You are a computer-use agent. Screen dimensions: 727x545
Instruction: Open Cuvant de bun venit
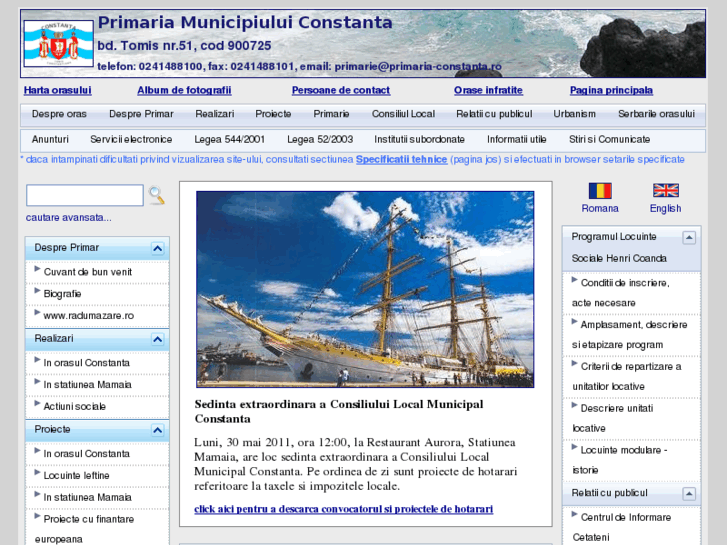[x=88, y=272]
